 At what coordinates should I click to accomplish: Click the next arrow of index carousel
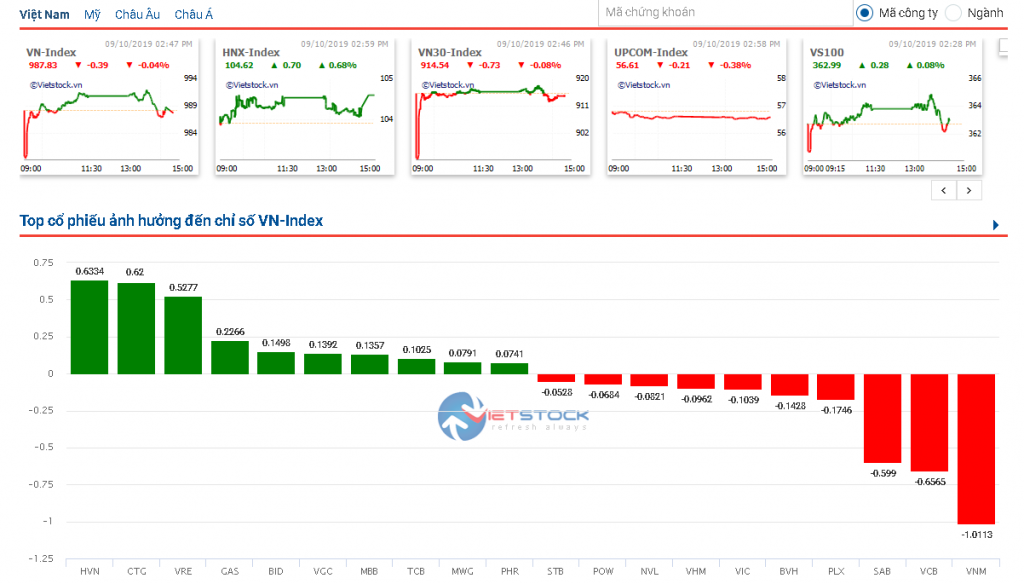coord(968,190)
